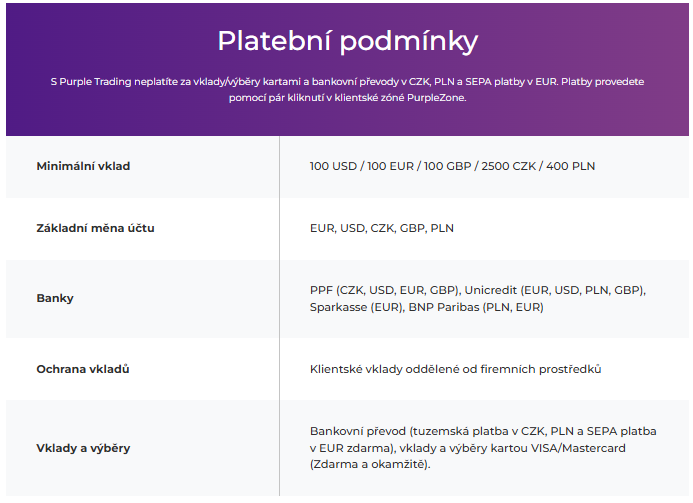Select the "Ochrana vkladů" row label
Screen dimensions: 693x503
point(83,369)
